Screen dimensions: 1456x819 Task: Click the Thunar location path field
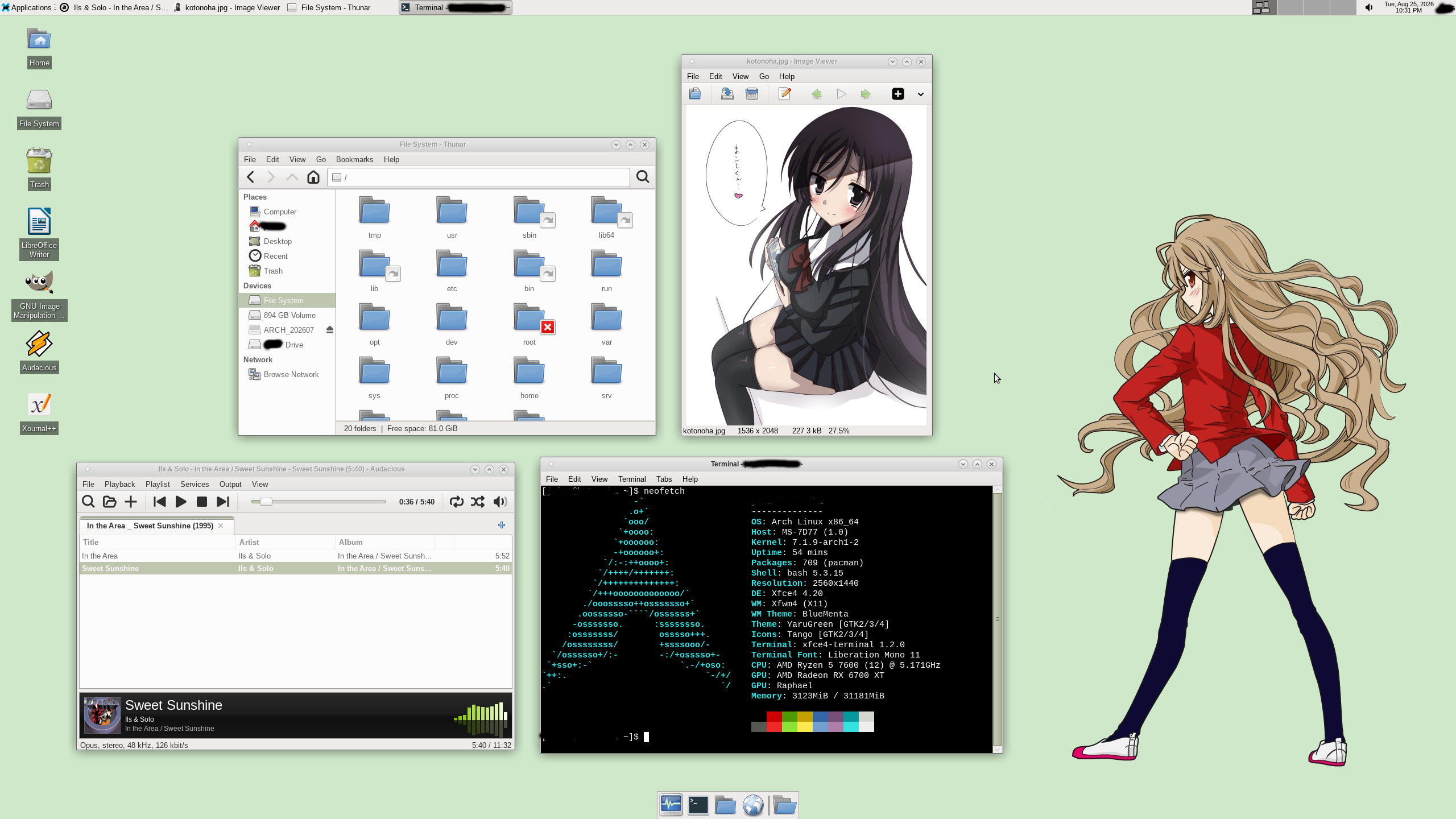click(478, 177)
